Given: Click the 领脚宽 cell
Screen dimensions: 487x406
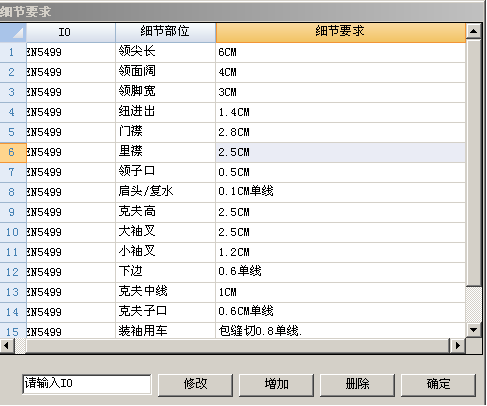Looking at the screenshot, I should pyautogui.click(x=166, y=92).
